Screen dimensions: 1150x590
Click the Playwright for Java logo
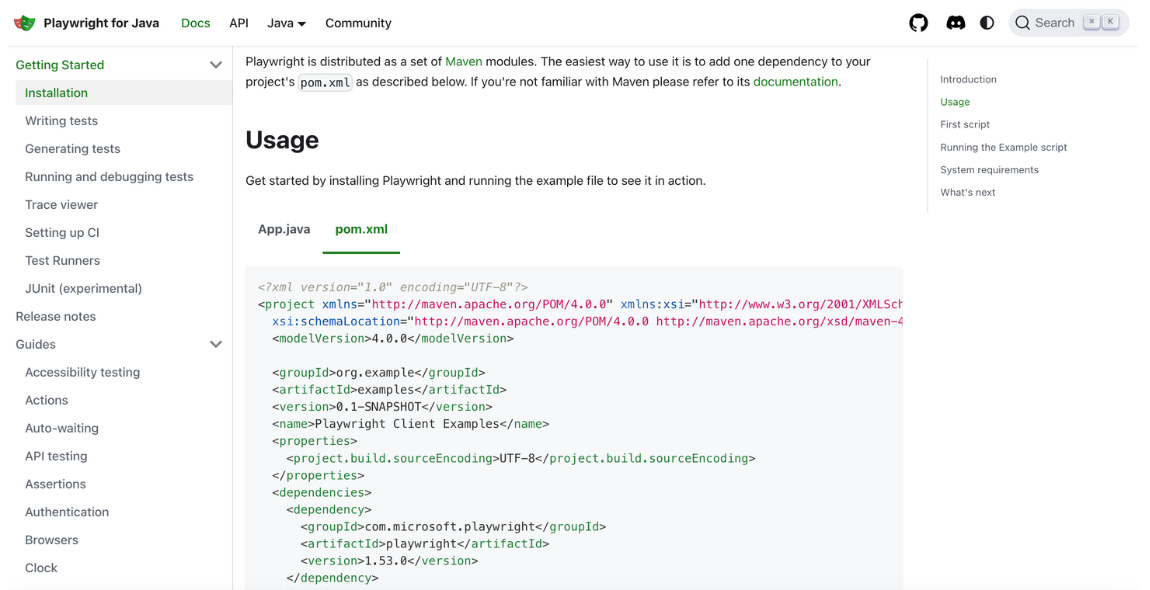[x=22, y=22]
